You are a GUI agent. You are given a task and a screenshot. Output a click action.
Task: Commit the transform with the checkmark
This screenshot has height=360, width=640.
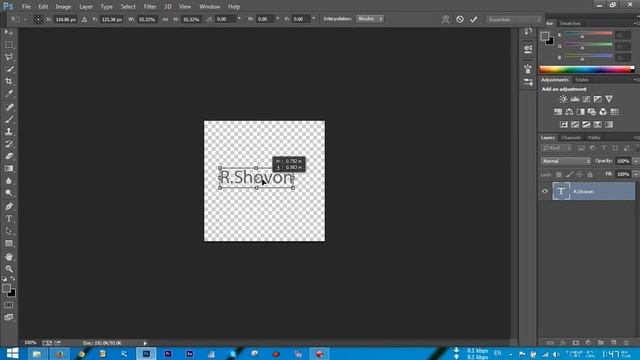click(473, 19)
